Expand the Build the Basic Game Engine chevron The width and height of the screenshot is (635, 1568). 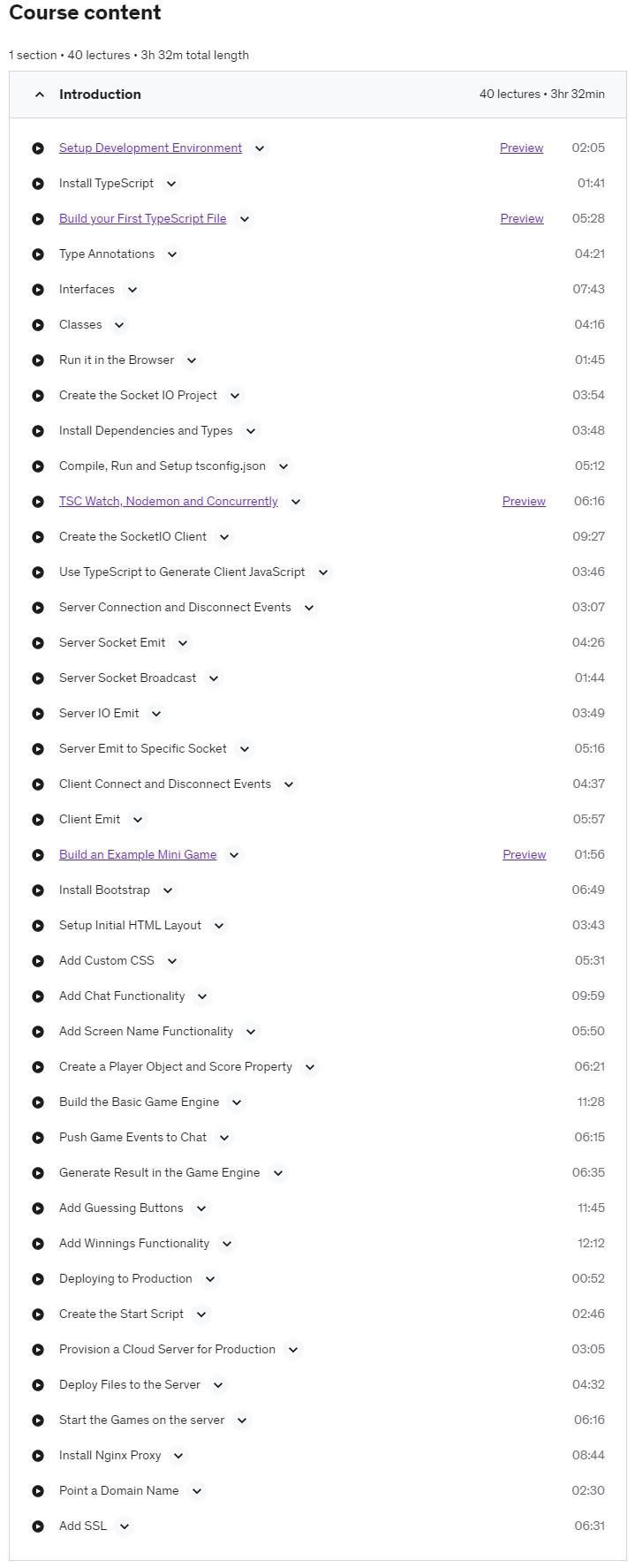click(236, 1102)
